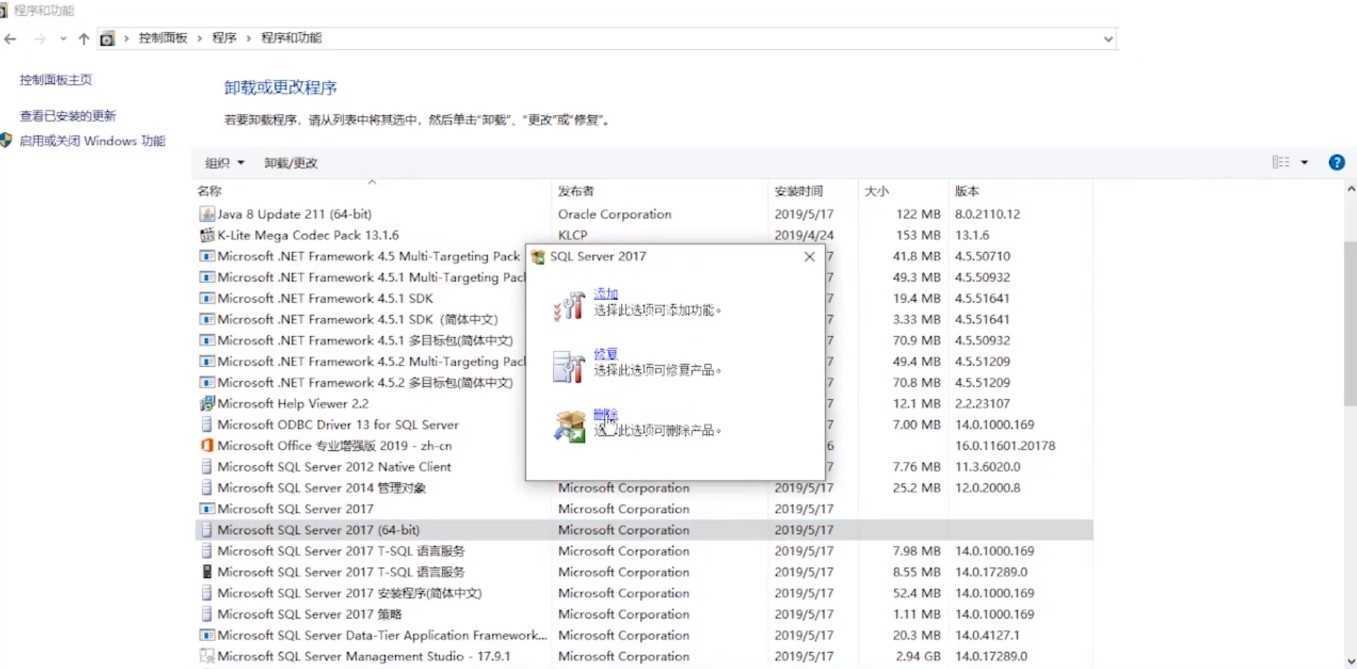The width and height of the screenshot is (1357, 669).
Task: Click the 卸载/更改 toolbar button
Action: coord(291,163)
